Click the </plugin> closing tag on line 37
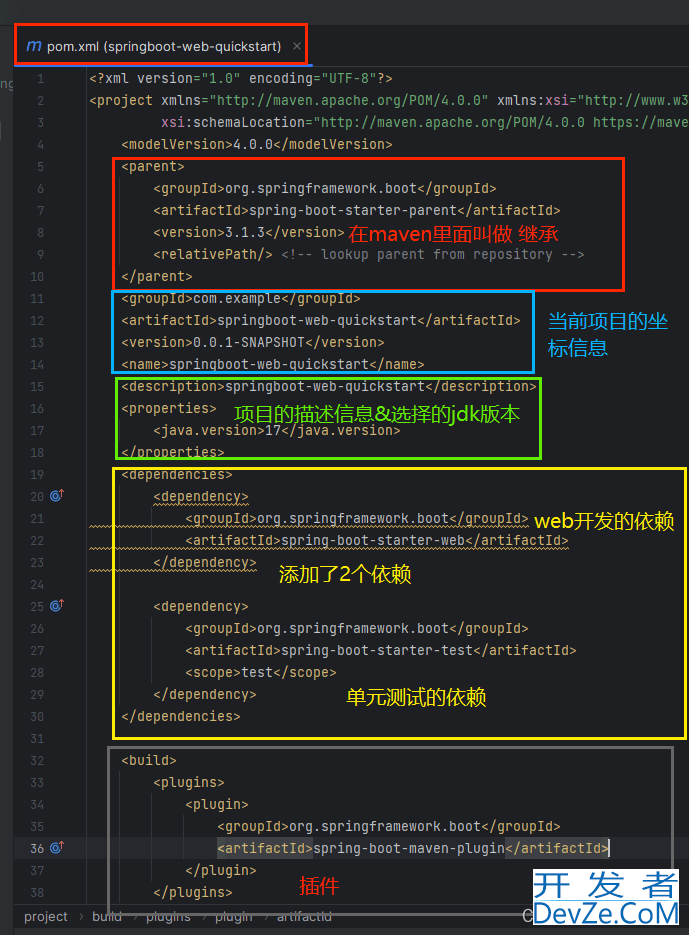The width and height of the screenshot is (689, 935). click(x=221, y=870)
